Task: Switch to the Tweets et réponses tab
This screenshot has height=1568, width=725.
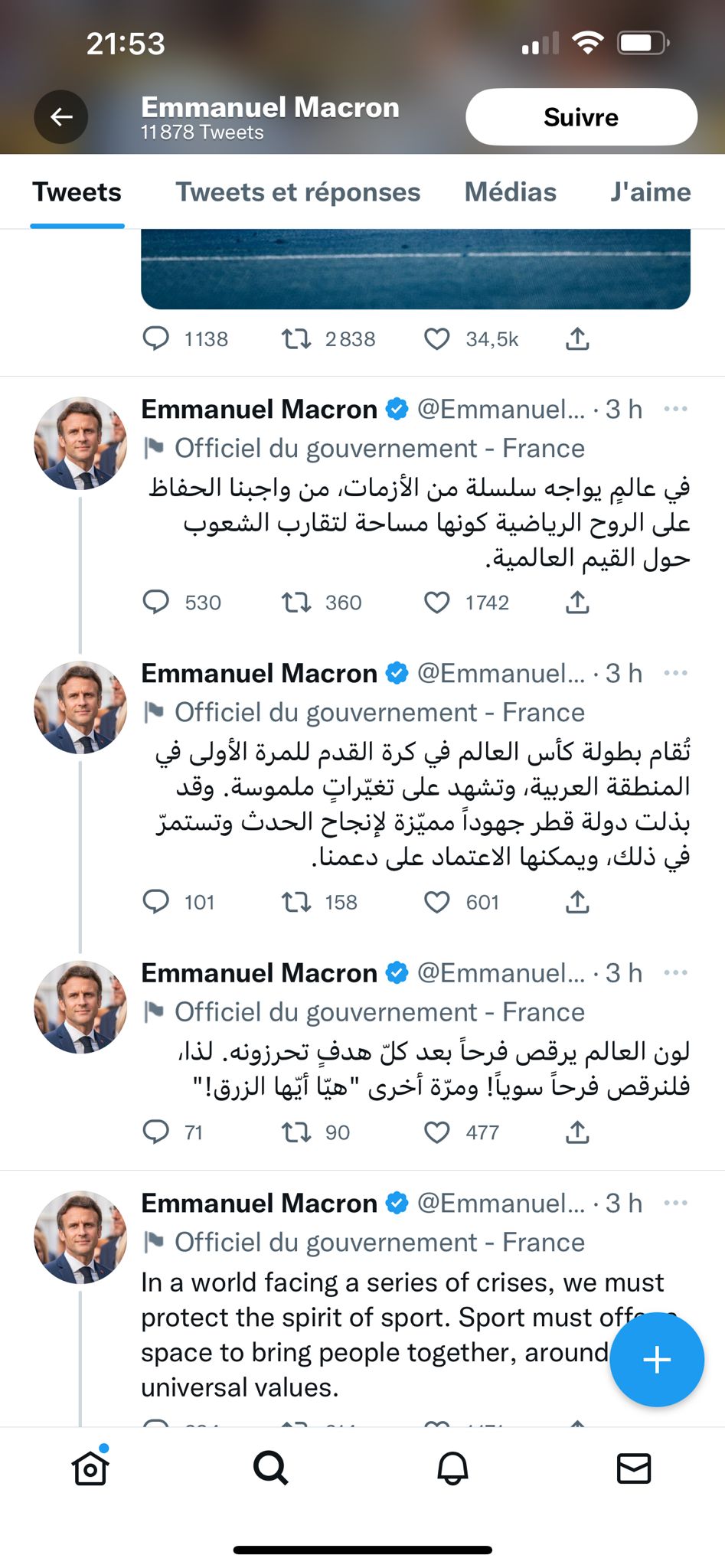Action: (x=298, y=192)
